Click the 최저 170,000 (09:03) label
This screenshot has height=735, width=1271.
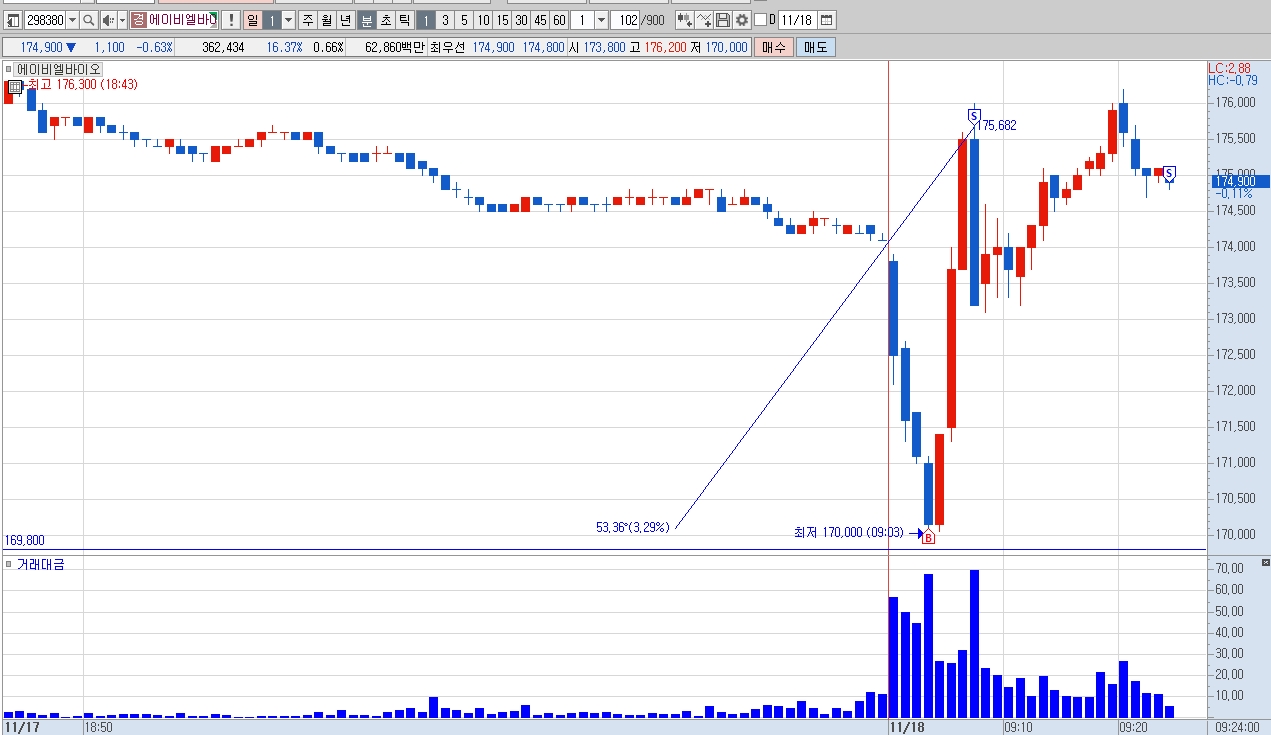pos(850,533)
